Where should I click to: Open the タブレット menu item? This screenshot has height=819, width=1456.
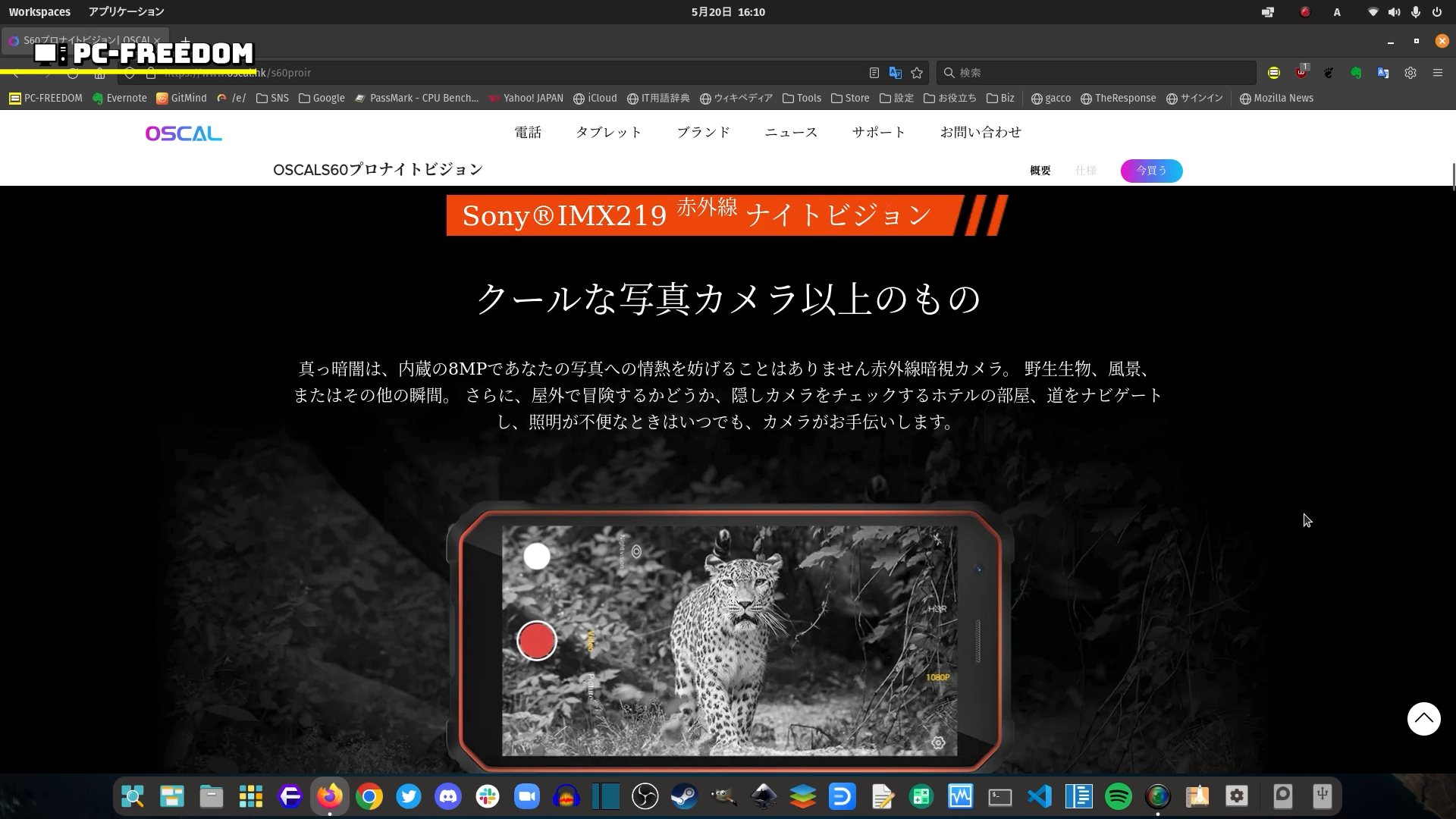608,132
